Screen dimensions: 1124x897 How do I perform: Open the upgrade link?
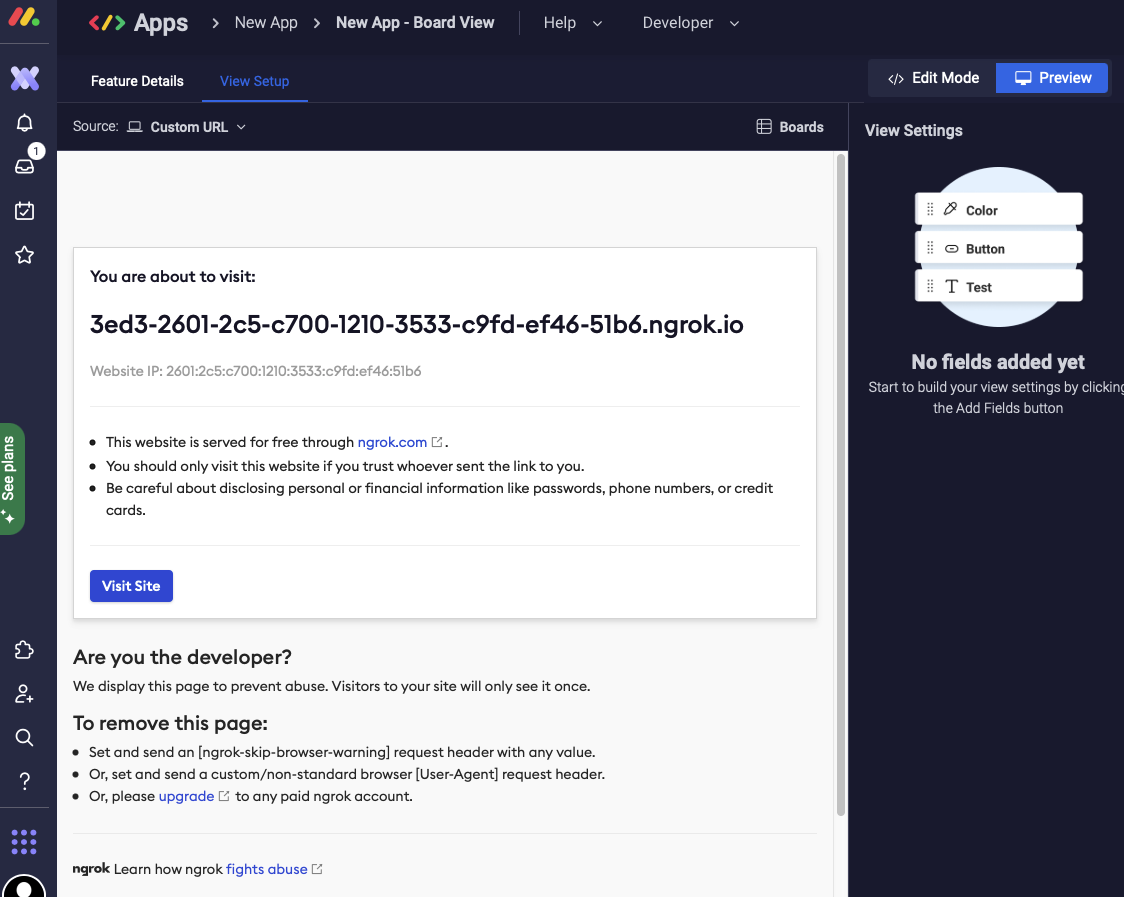[186, 797]
